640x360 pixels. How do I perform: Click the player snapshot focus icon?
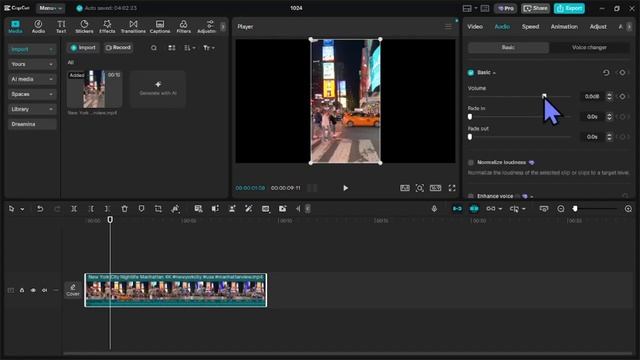pos(420,188)
